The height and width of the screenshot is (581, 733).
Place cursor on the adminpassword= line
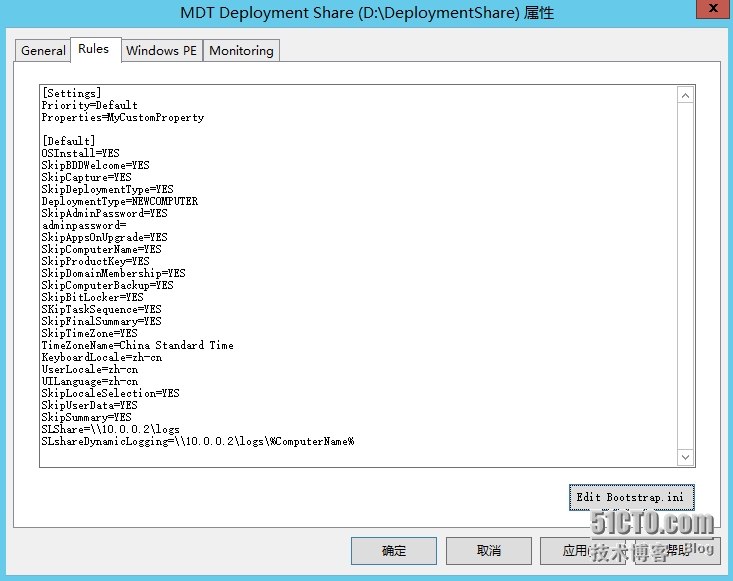coord(84,225)
